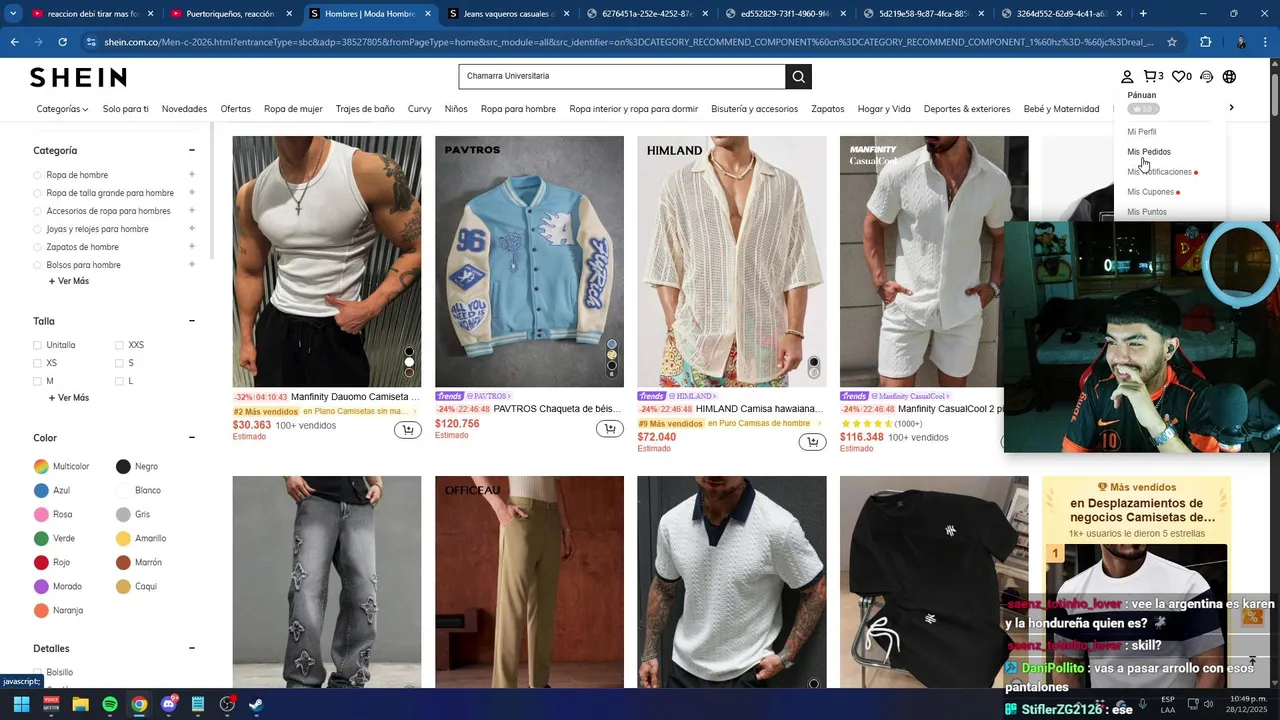Open Mi Perfil from account menu
This screenshot has width=1280, height=720.
click(1142, 132)
